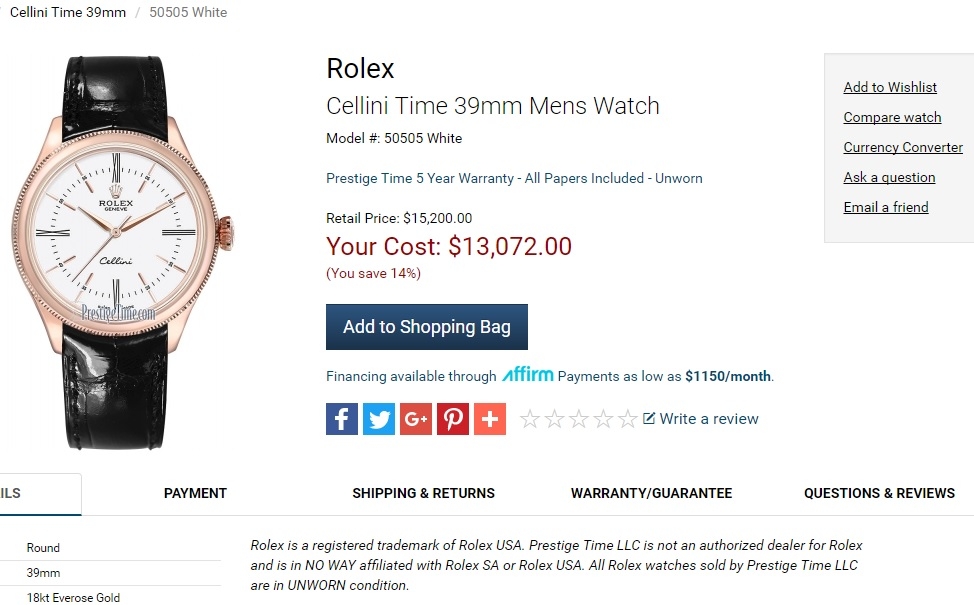Open Questions & Reviews tab
The width and height of the screenshot is (974, 605).
pyautogui.click(x=879, y=493)
